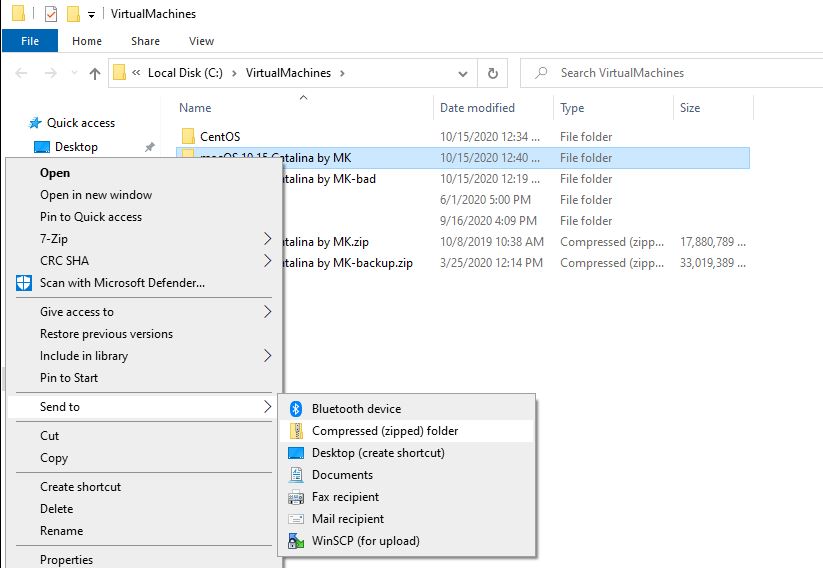Open the Quick Access Toolbar customize dropdown

(x=91, y=14)
